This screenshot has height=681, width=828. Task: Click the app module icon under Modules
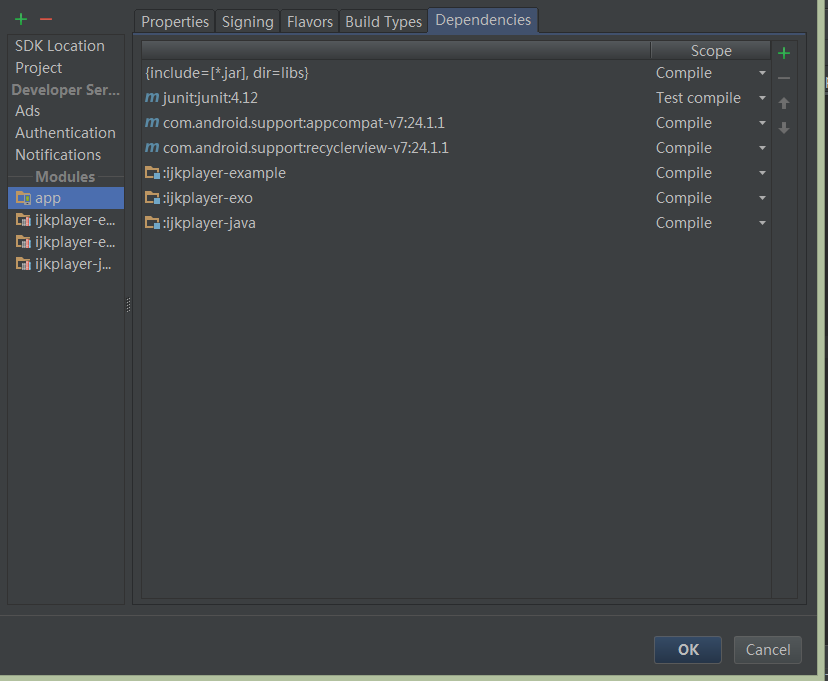[x=24, y=198]
